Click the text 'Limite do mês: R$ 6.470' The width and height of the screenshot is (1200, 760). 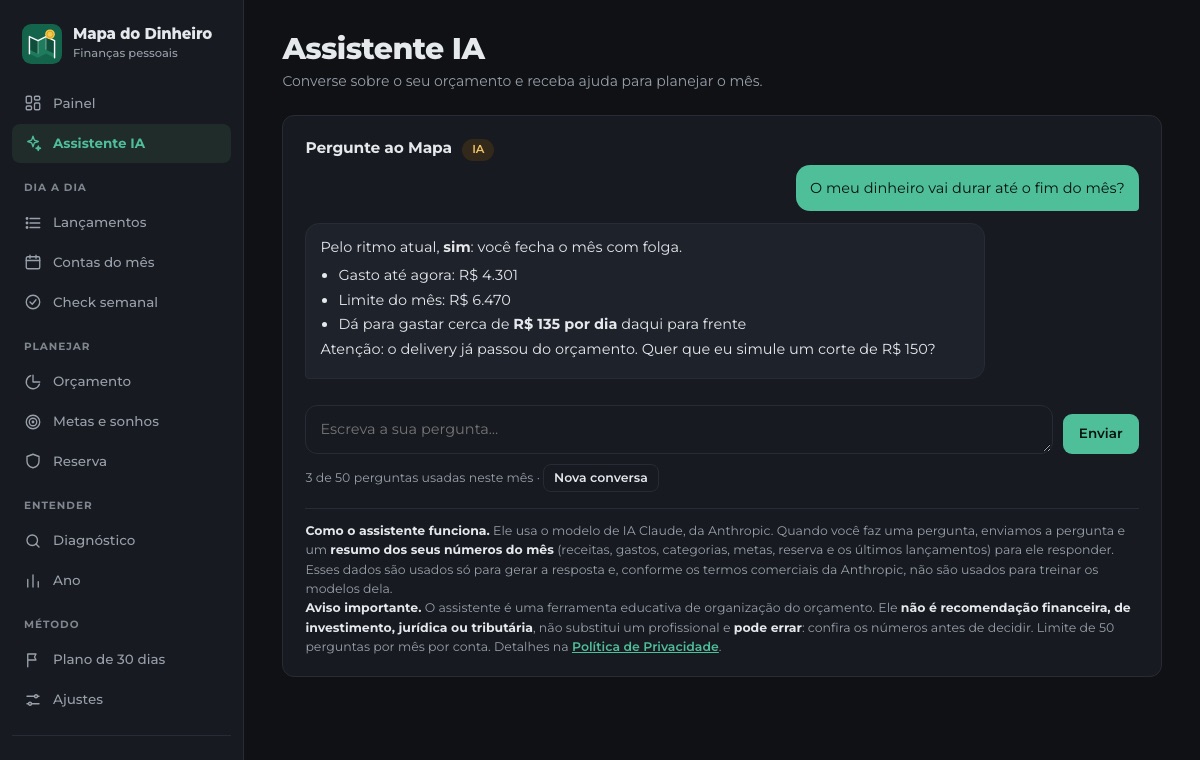pyautogui.click(x=425, y=300)
